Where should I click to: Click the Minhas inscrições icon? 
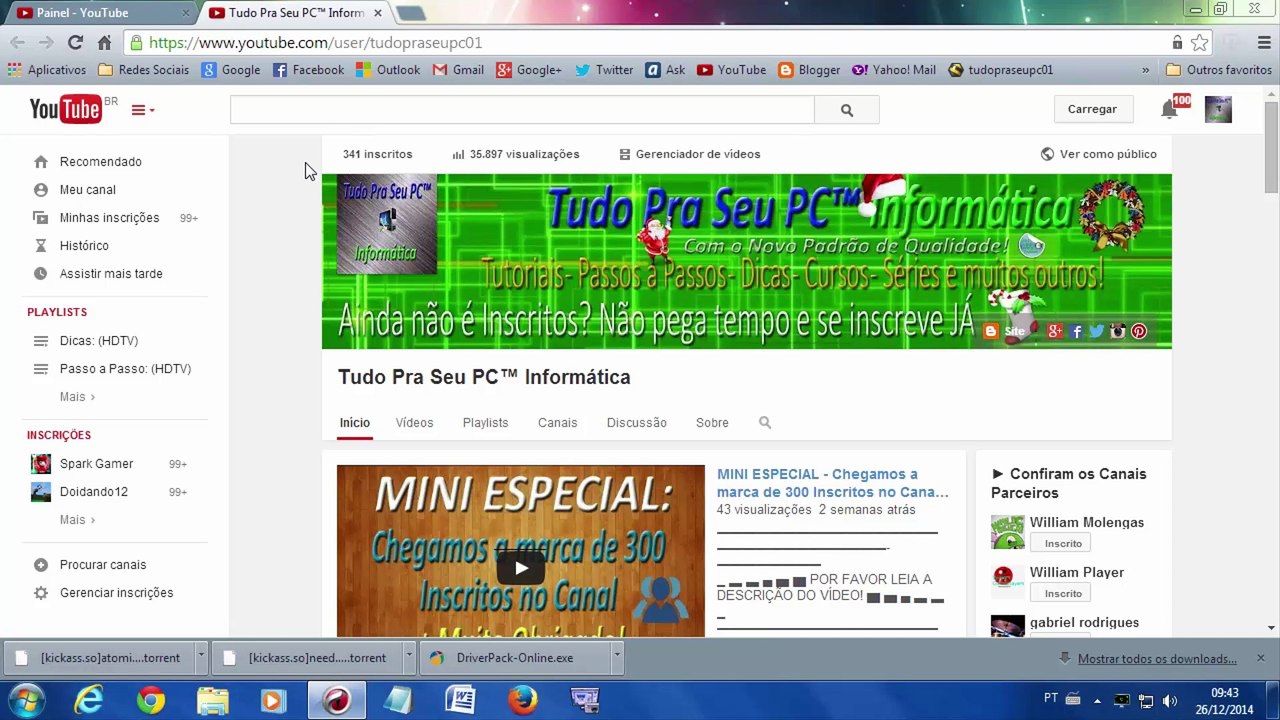coord(41,218)
